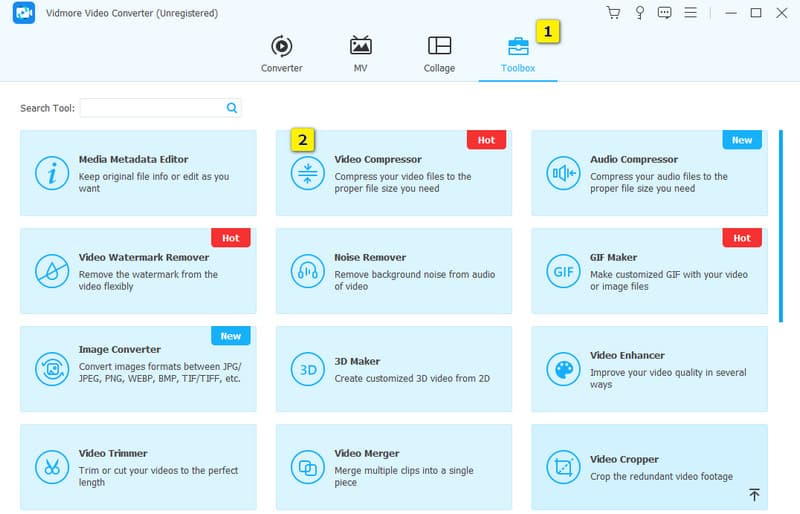Launch the GIF Maker icon
This screenshot has width=800, height=514.
(562, 271)
